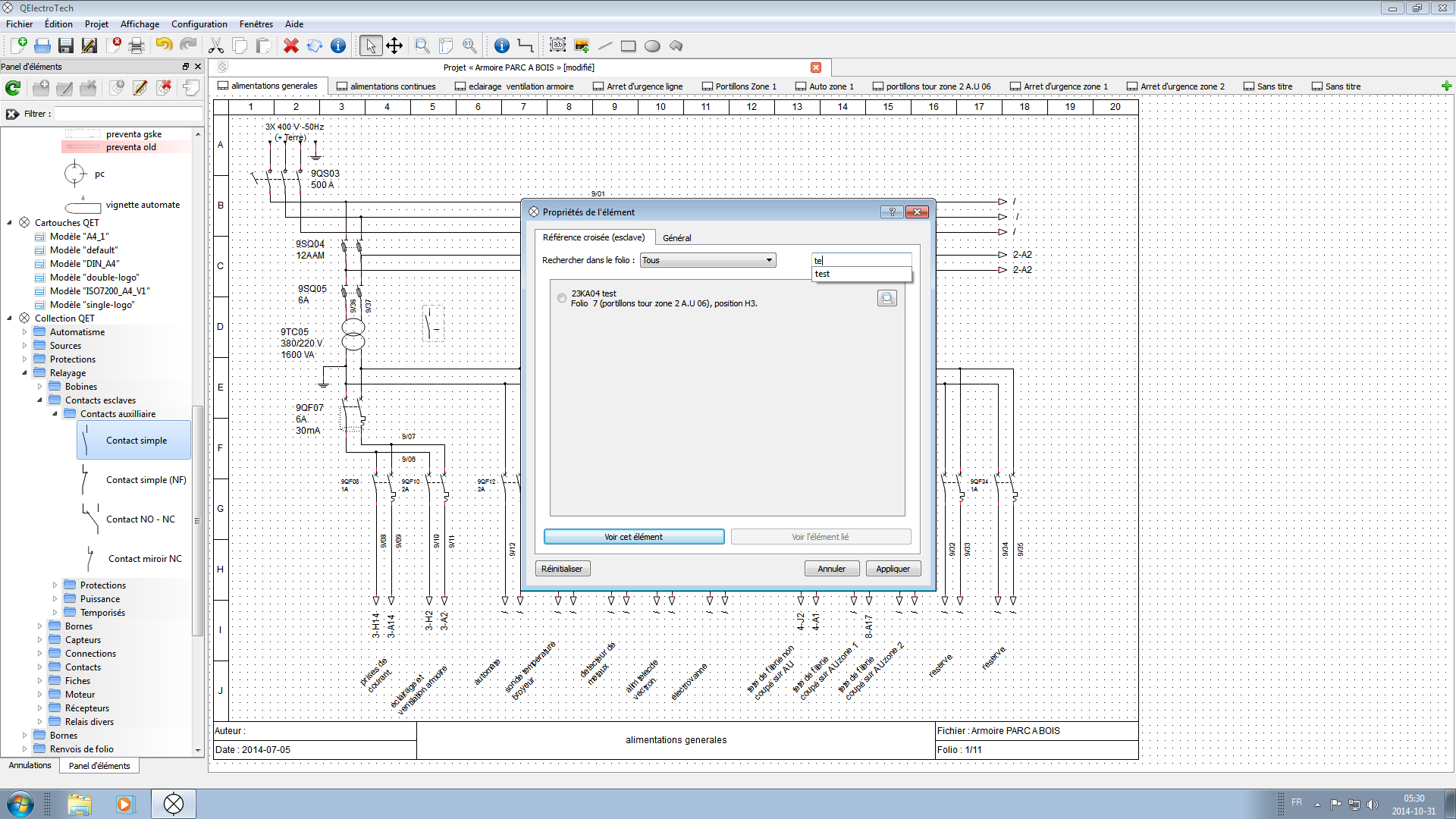Select the rectangle drawing tool
Image resolution: width=1456 pixels, height=819 pixels.
pos(629,45)
